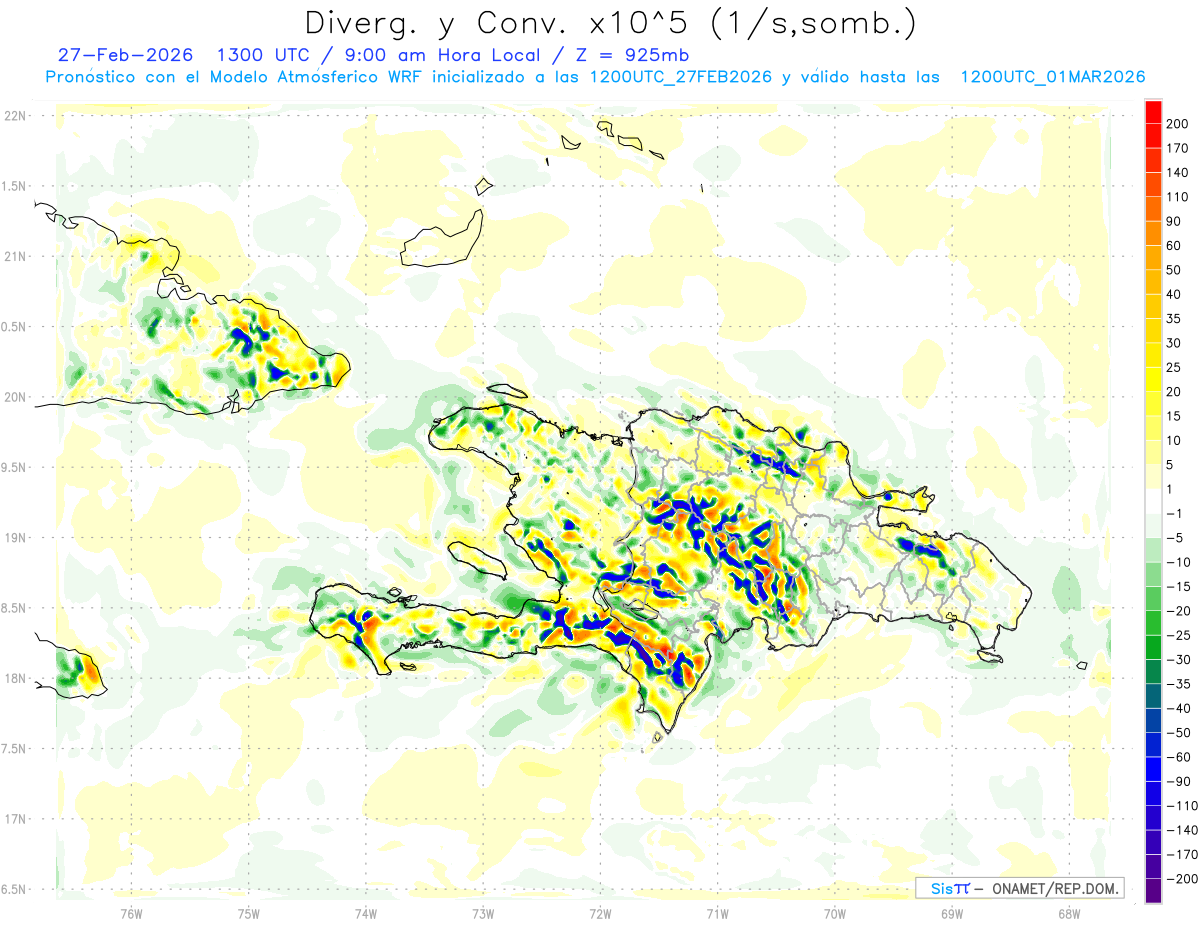The image size is (1200, 927).
Task: Click the 1200UTC_01MAR2026 valid time text
Action: click(x=1052, y=77)
